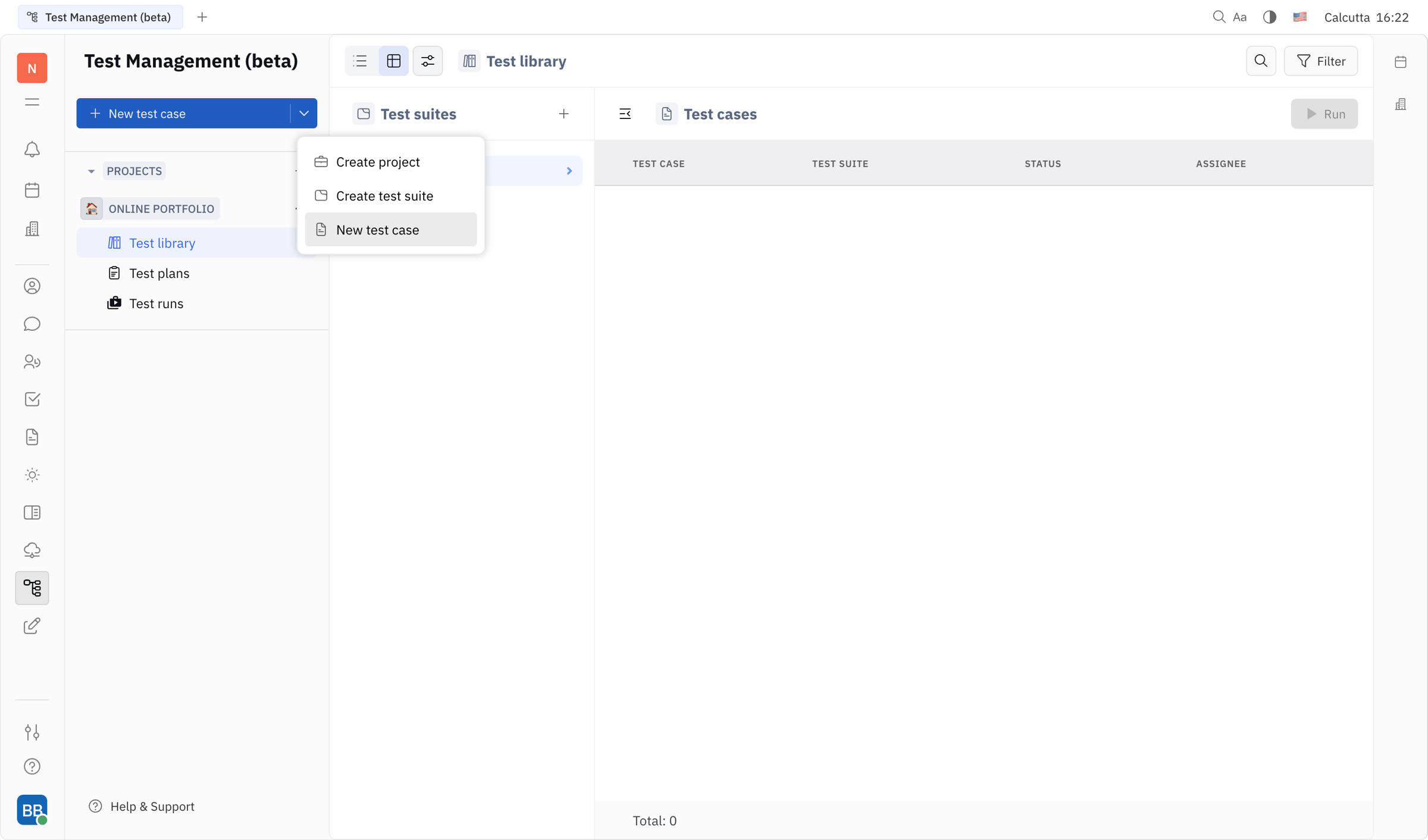Open the help question mark icon in sidebar
Image resolution: width=1428 pixels, height=840 pixels.
32,767
